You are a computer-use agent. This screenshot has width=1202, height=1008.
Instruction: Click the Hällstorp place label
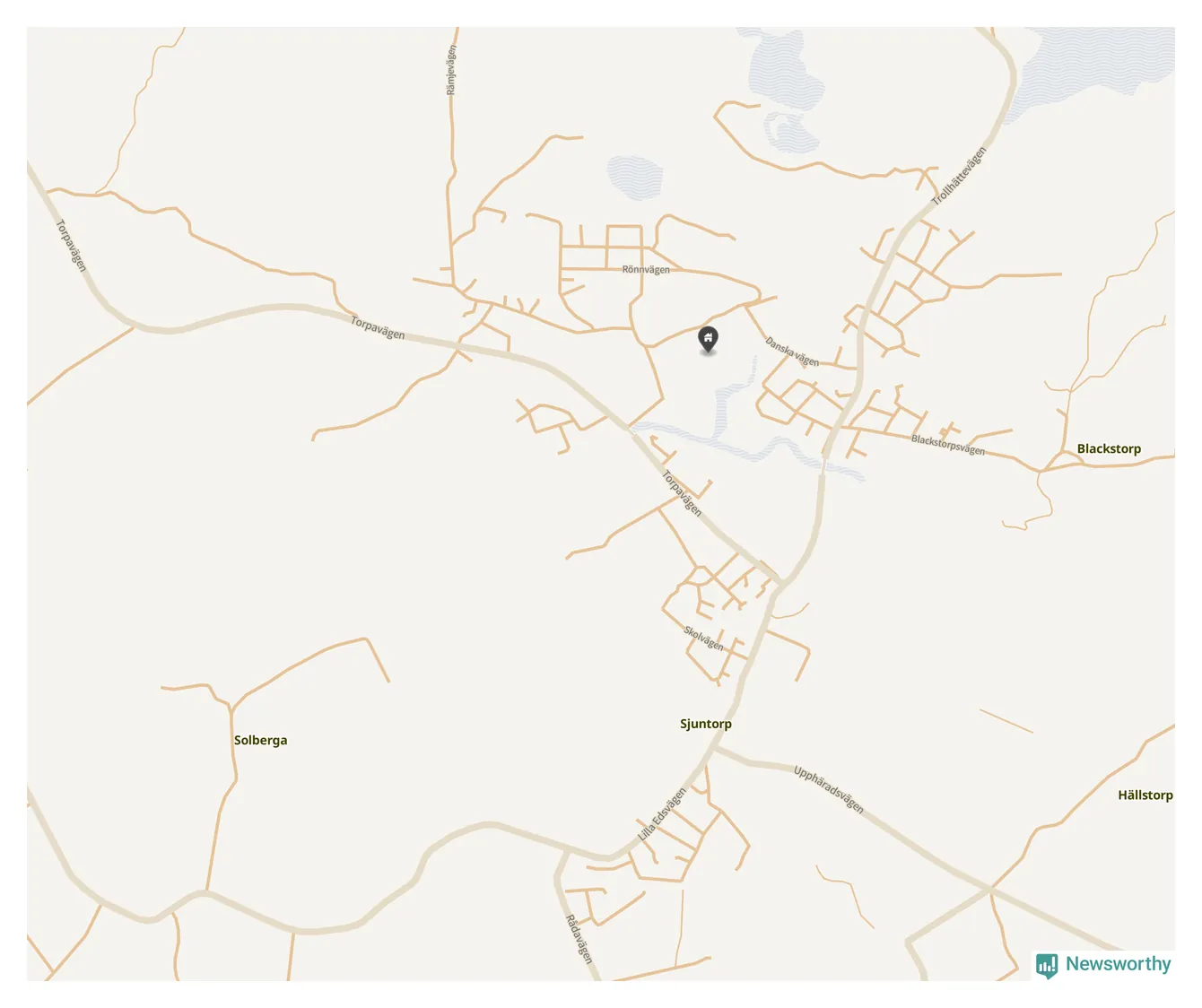pyautogui.click(x=1145, y=795)
